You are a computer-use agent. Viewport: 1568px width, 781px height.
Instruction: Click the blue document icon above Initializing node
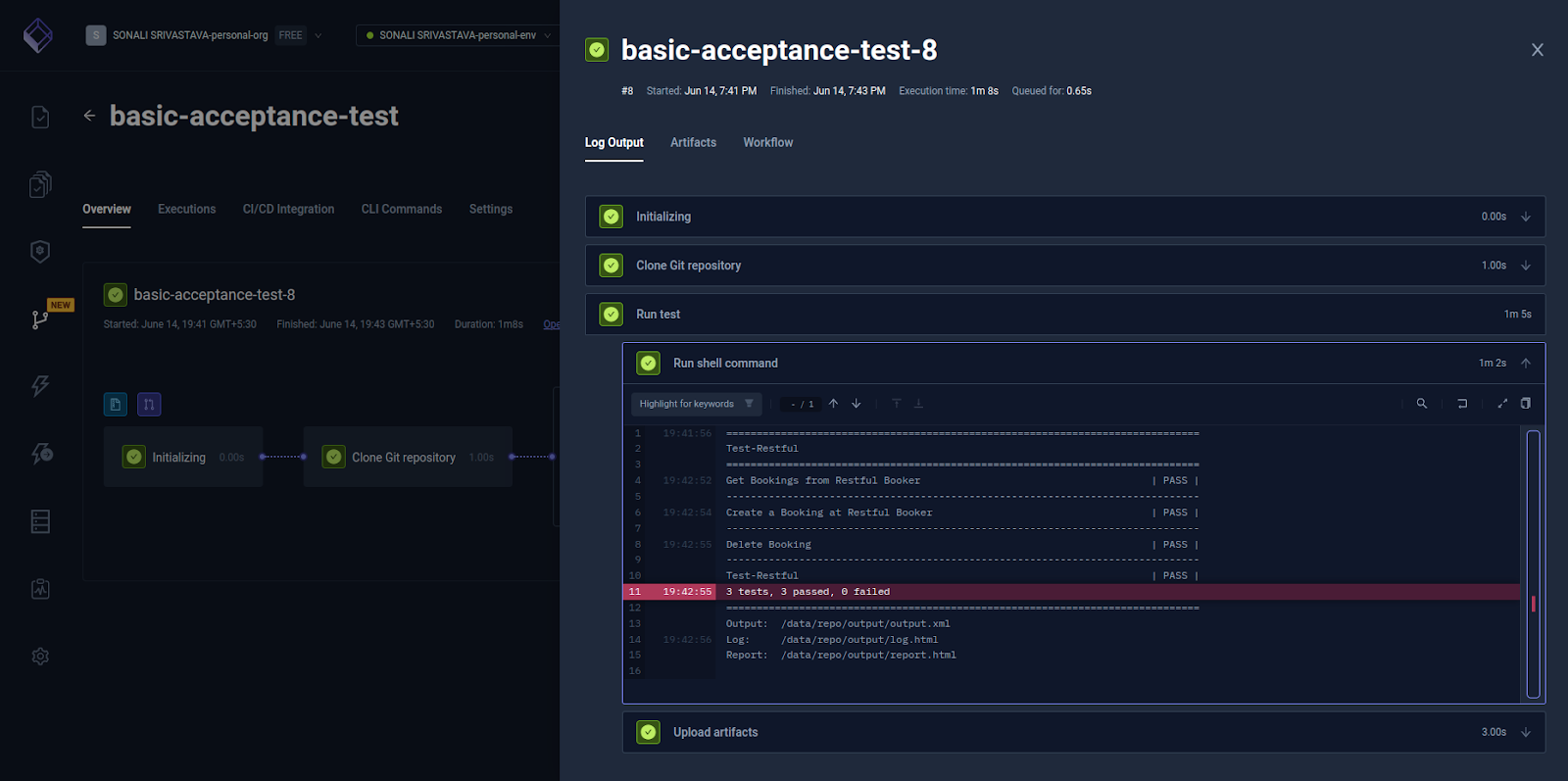pyautogui.click(x=116, y=404)
